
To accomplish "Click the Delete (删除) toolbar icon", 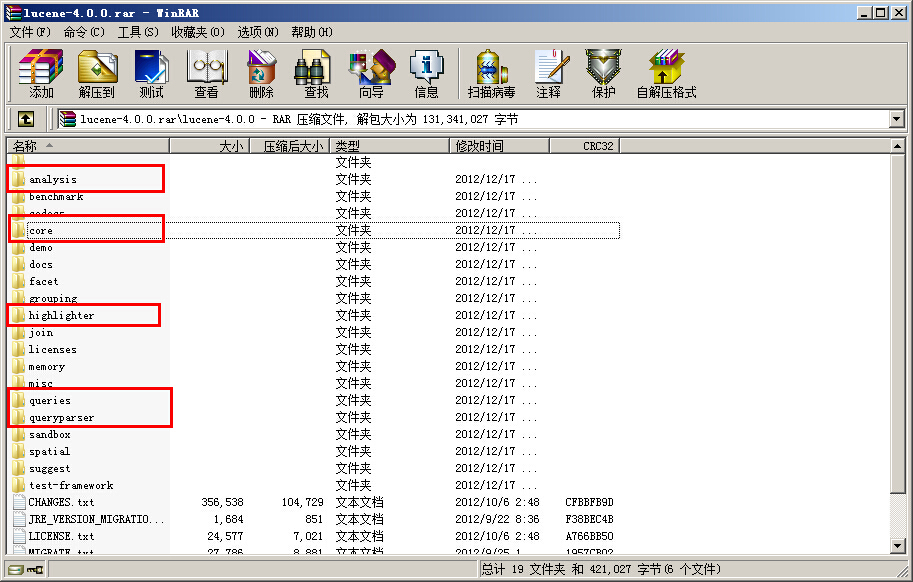I will click(x=261, y=74).
